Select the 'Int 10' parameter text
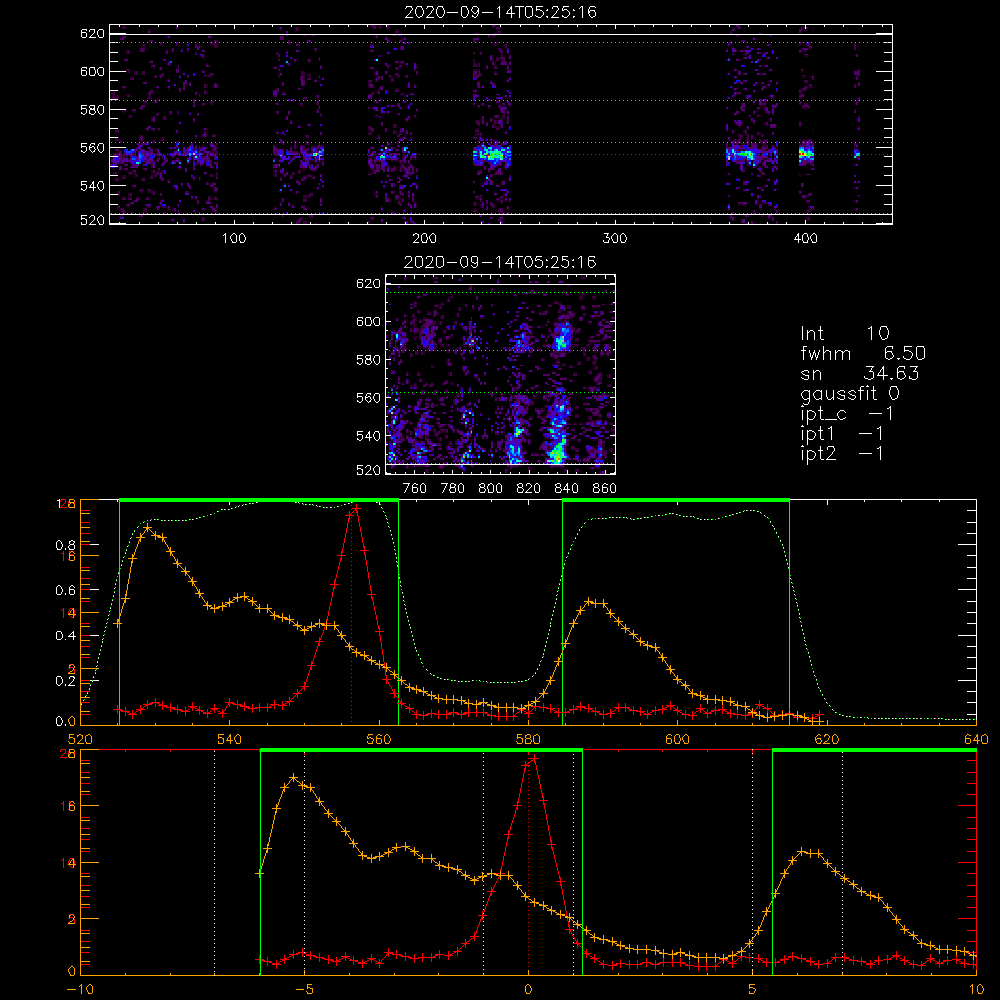The image size is (1000, 1000). [x=844, y=333]
